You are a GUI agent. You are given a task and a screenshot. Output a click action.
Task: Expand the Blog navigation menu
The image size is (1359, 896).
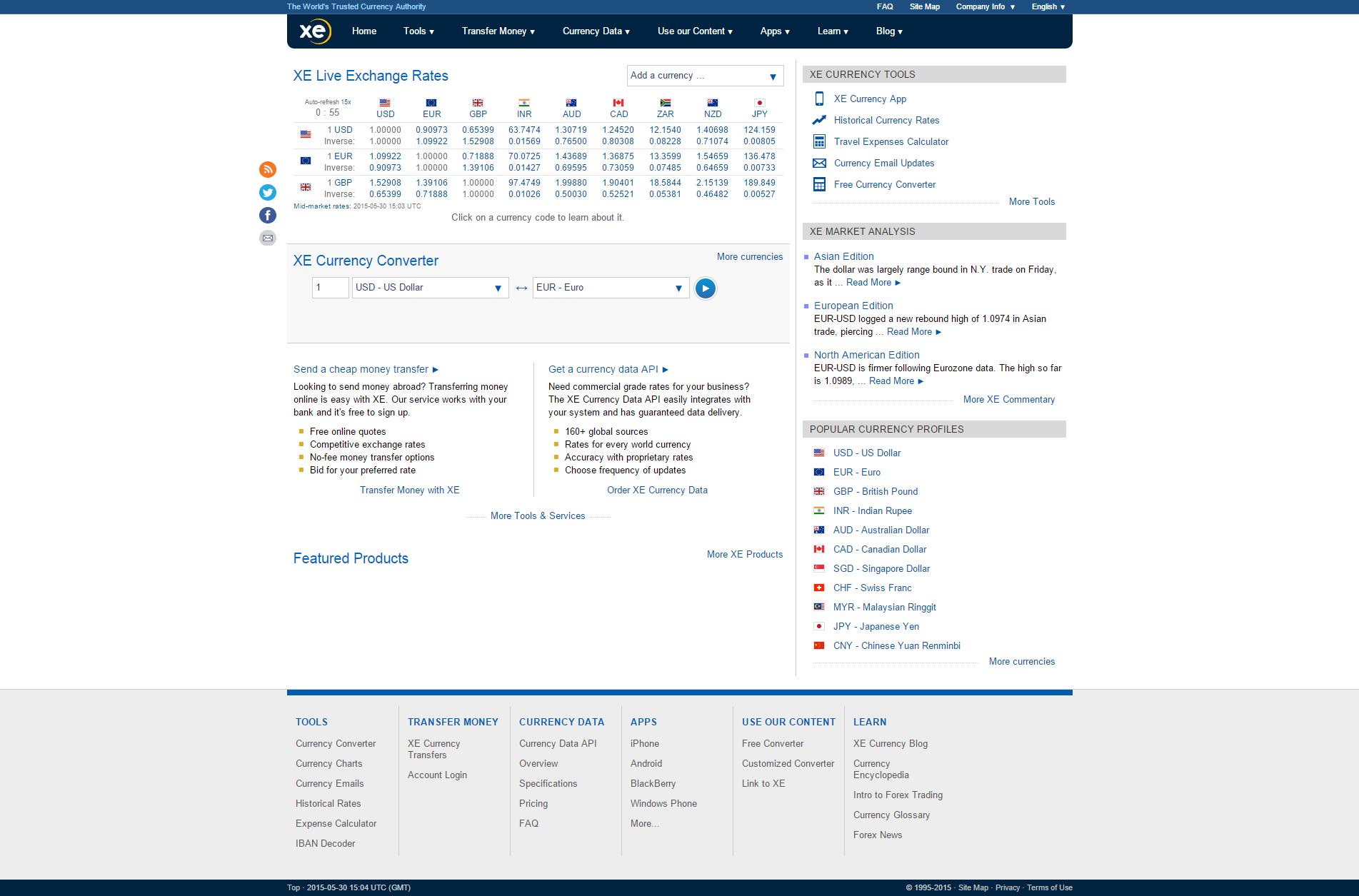(889, 31)
